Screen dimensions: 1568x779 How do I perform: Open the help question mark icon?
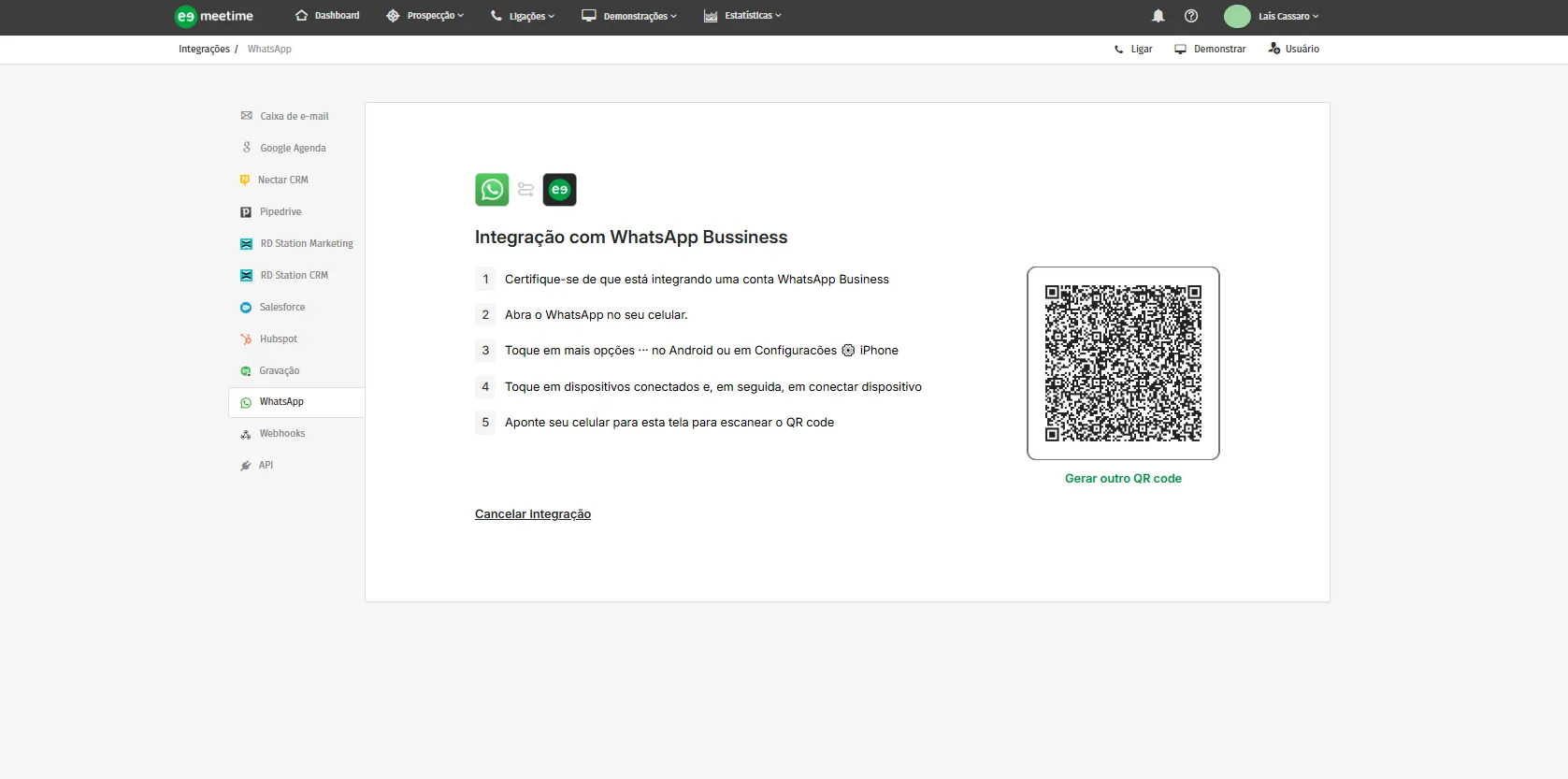(x=1191, y=16)
